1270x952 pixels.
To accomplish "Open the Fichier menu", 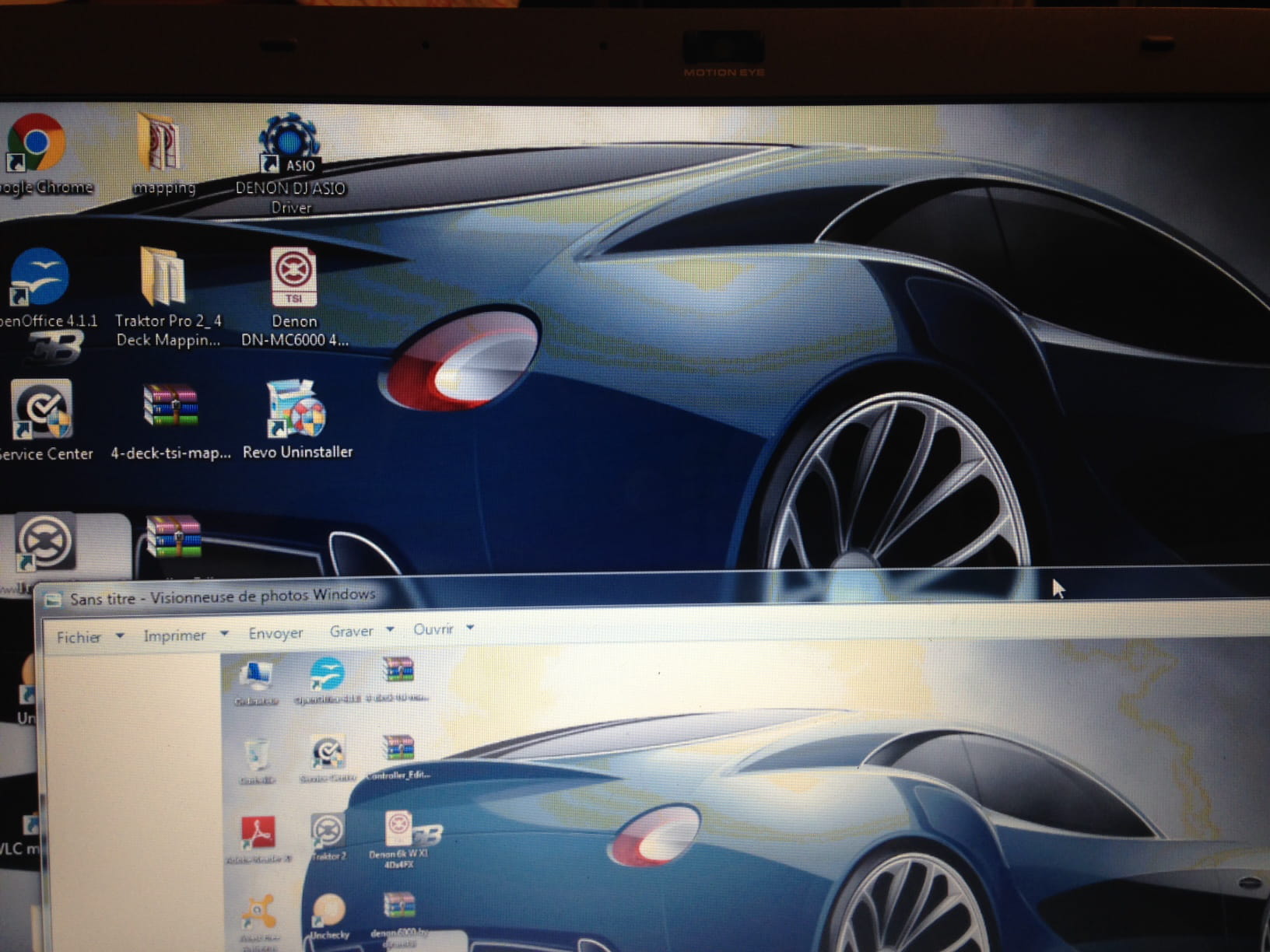I will 79,637.
